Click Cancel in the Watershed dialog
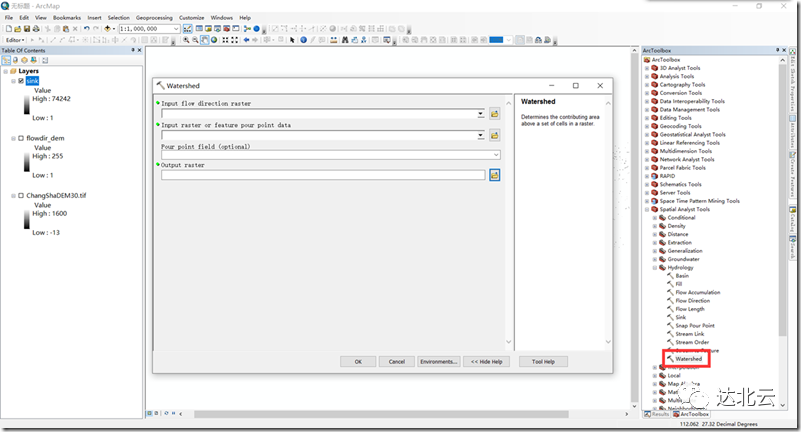This screenshot has width=801, height=432. (397, 362)
